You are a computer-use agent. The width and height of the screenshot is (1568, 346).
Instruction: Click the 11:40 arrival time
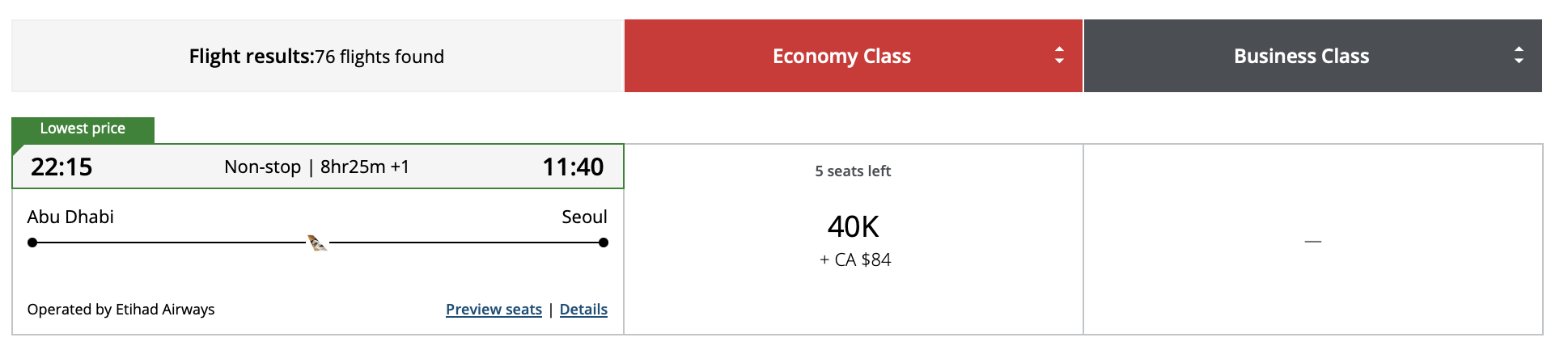point(573,167)
